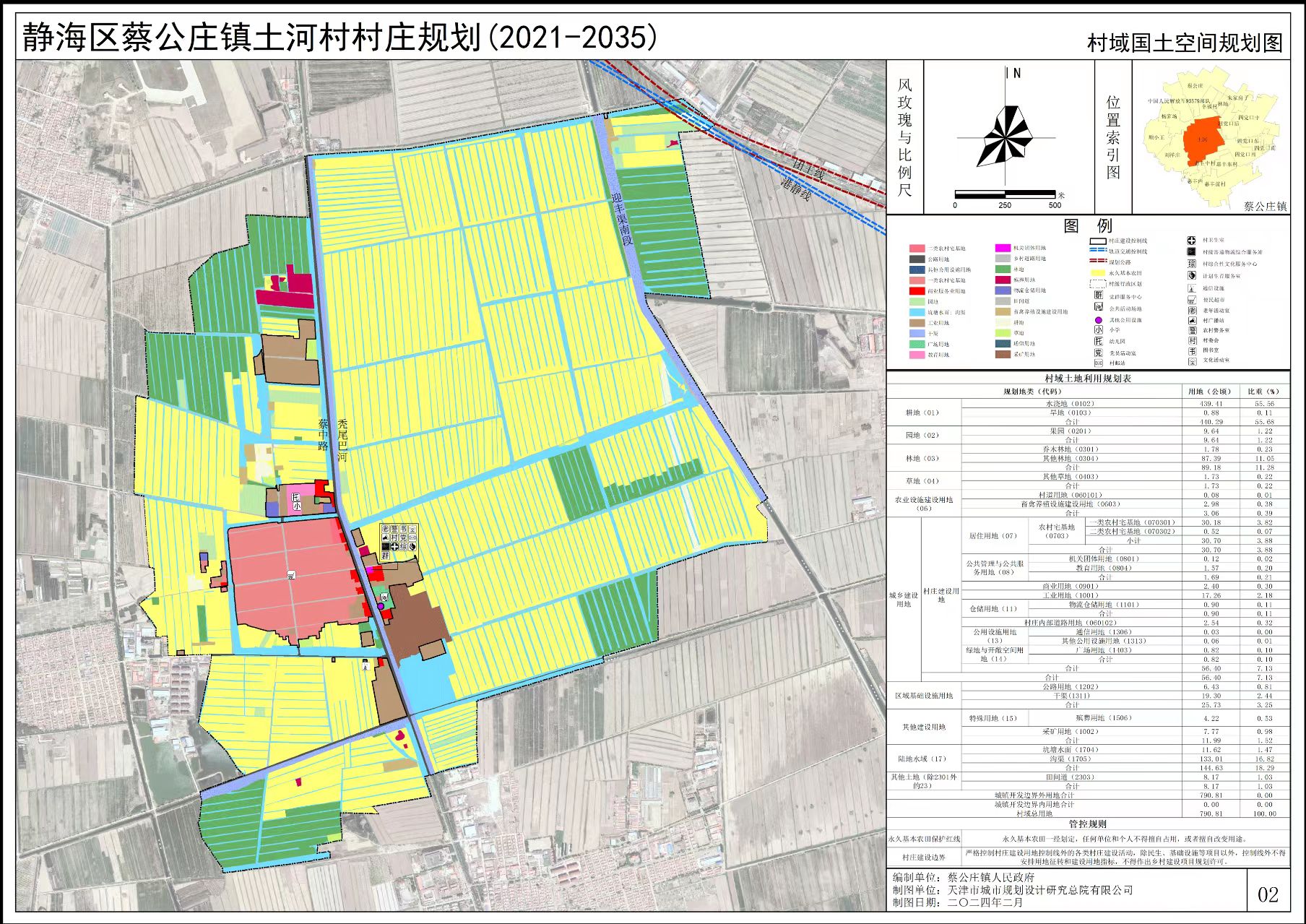Click the 村域土地利用规划表 table title
The height and width of the screenshot is (924, 1306).
(x=1087, y=378)
